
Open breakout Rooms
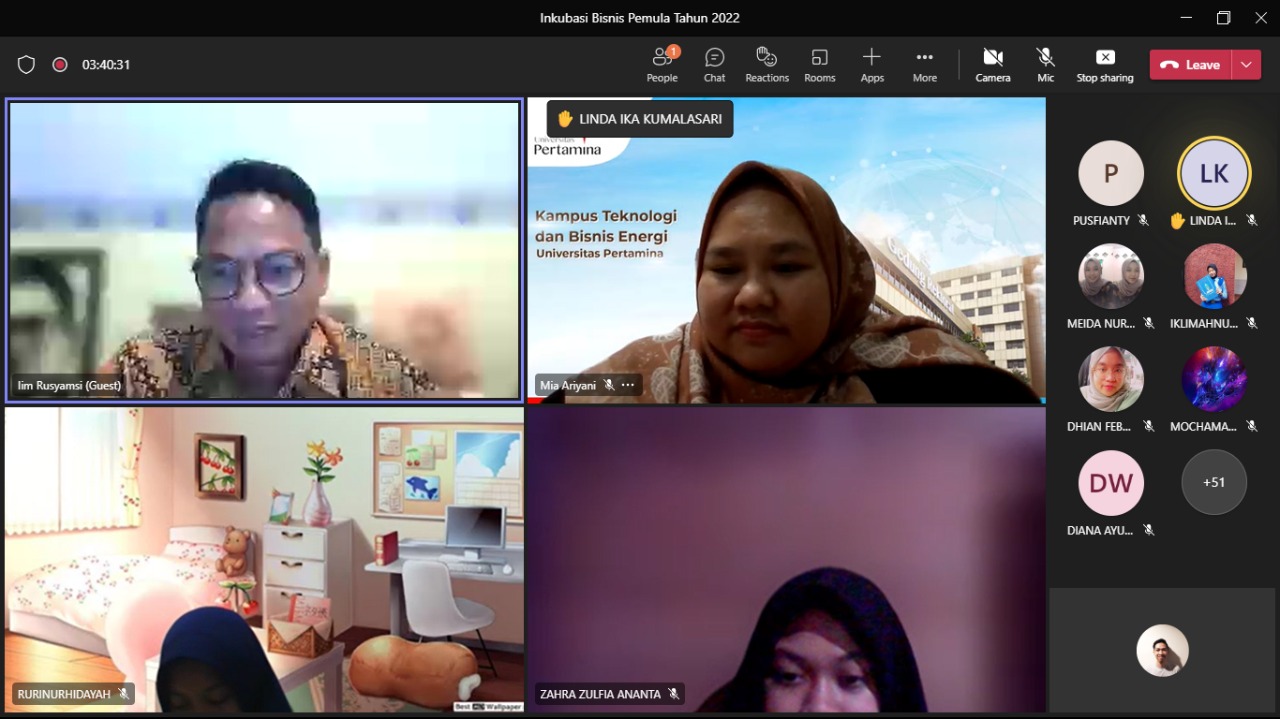[819, 65]
